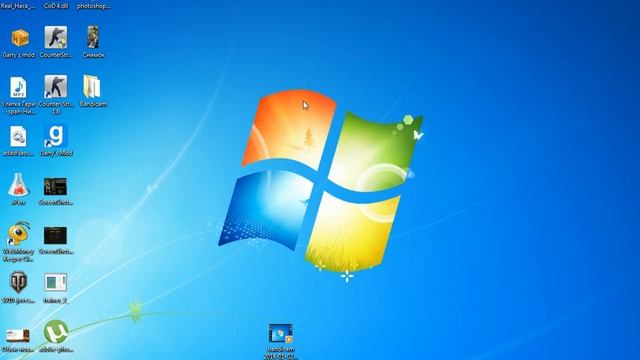The width and height of the screenshot is (640, 360).
Task: Select the teal window preview image file
Action: [x=56, y=282]
